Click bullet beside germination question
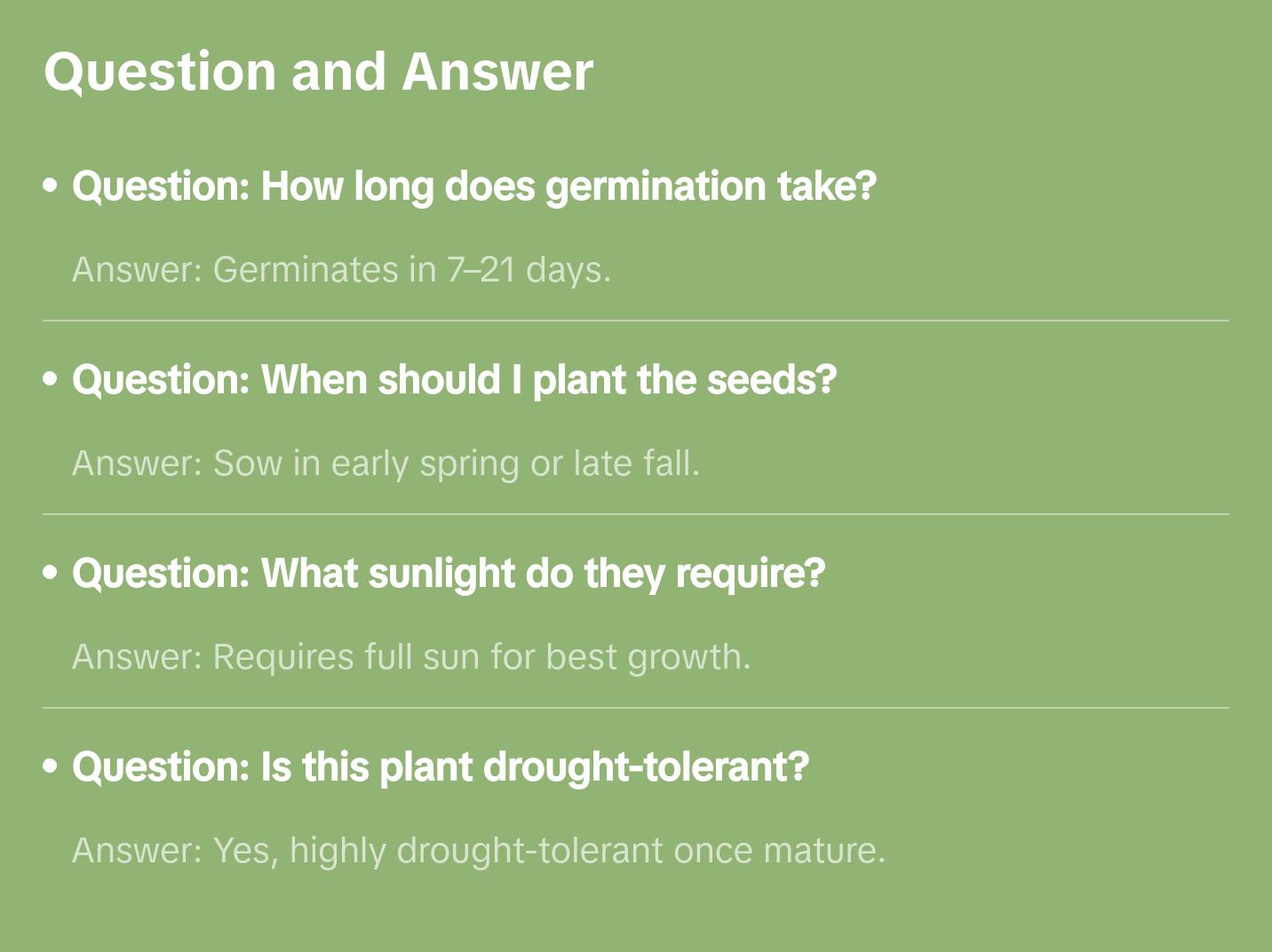1272x952 pixels. coord(51,186)
